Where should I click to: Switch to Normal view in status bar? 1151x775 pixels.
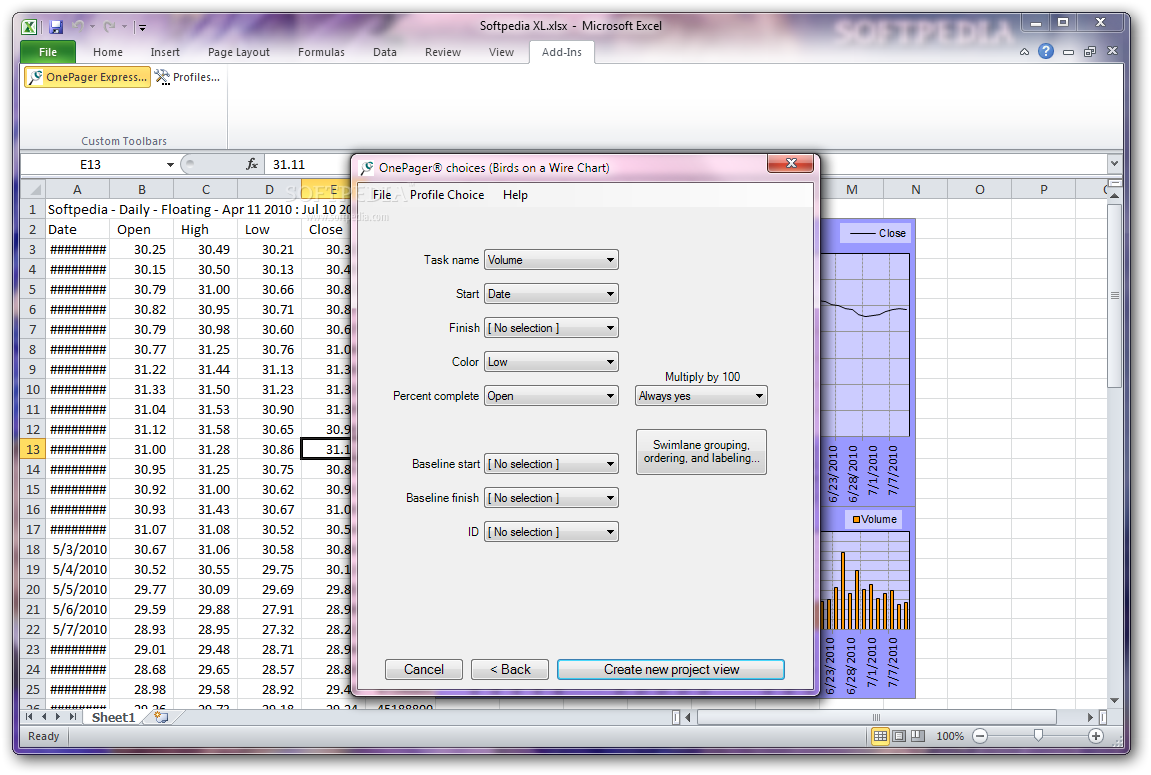click(879, 736)
